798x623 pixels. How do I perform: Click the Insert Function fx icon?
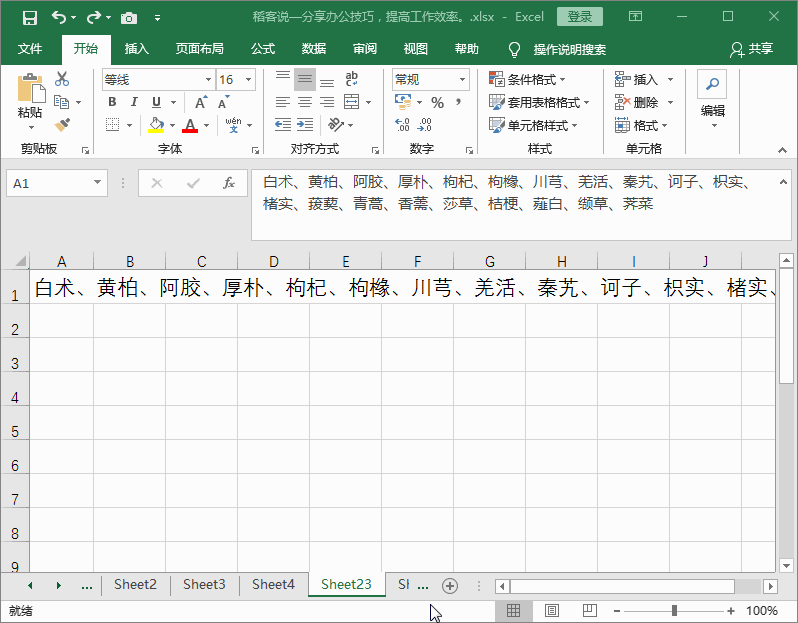coord(228,183)
